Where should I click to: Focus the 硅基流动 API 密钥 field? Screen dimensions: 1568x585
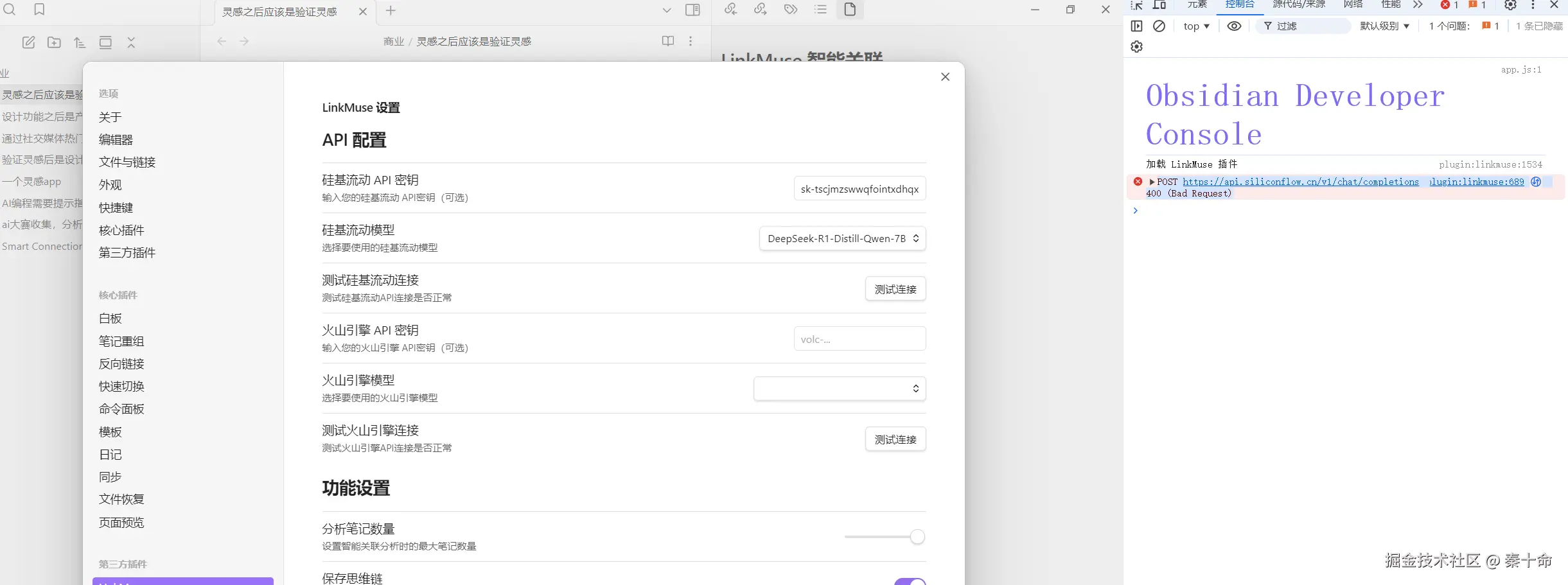pyautogui.click(x=859, y=189)
